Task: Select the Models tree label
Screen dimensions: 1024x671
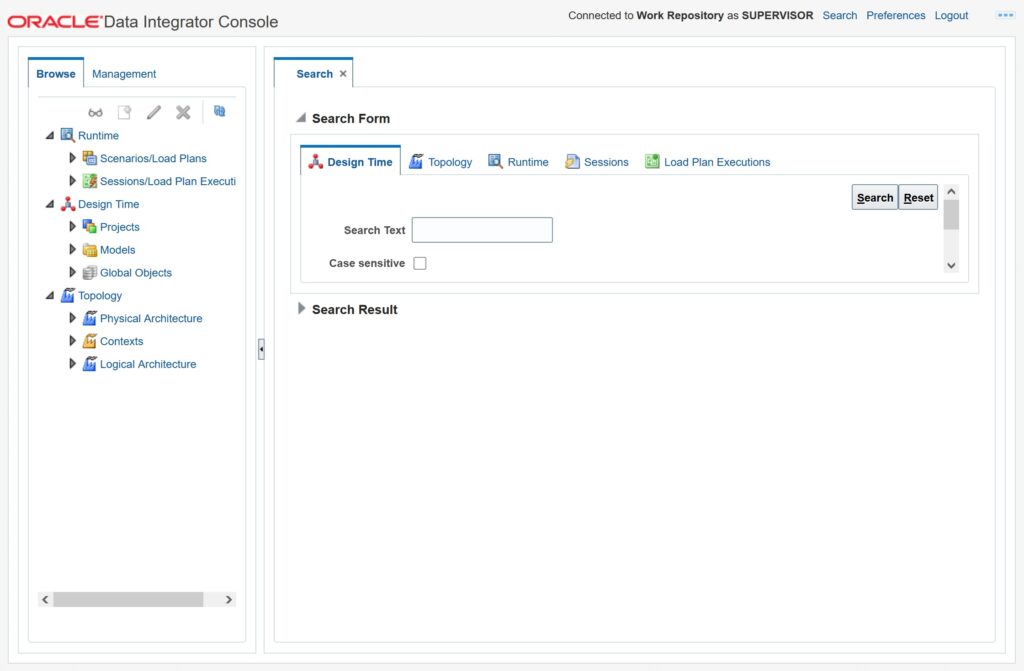Action: (118, 250)
